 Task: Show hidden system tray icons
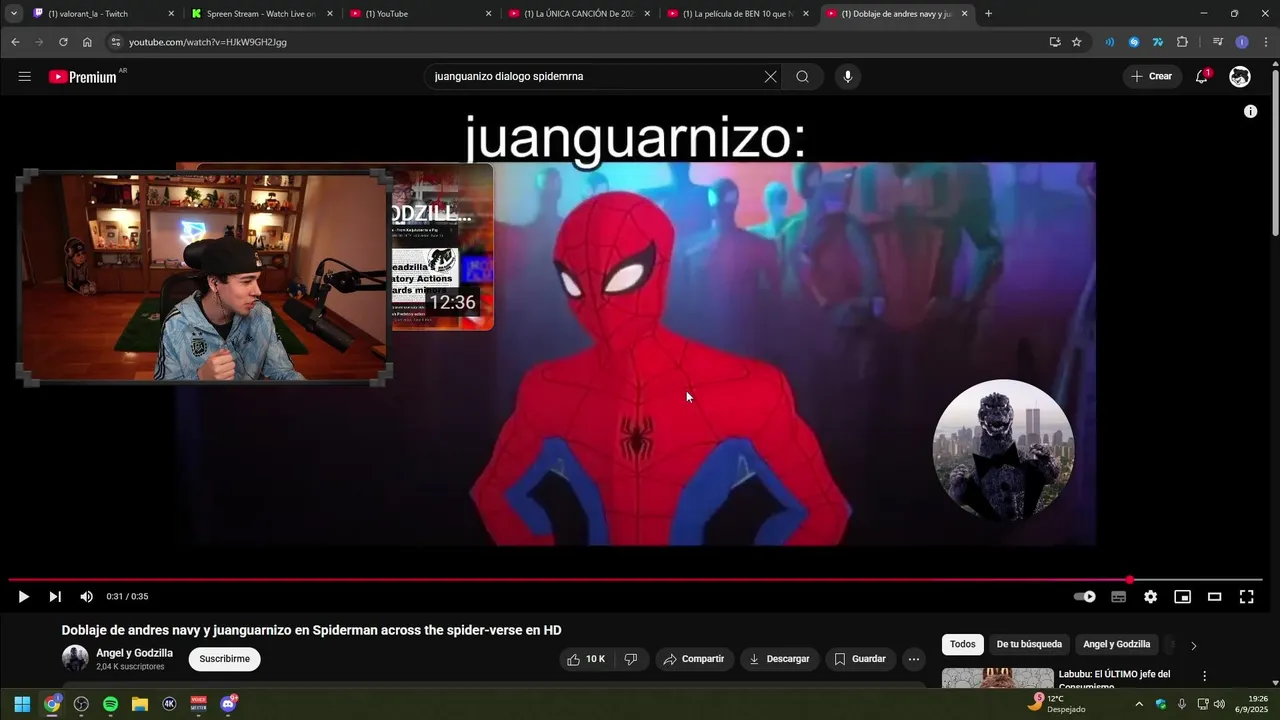pos(1138,704)
